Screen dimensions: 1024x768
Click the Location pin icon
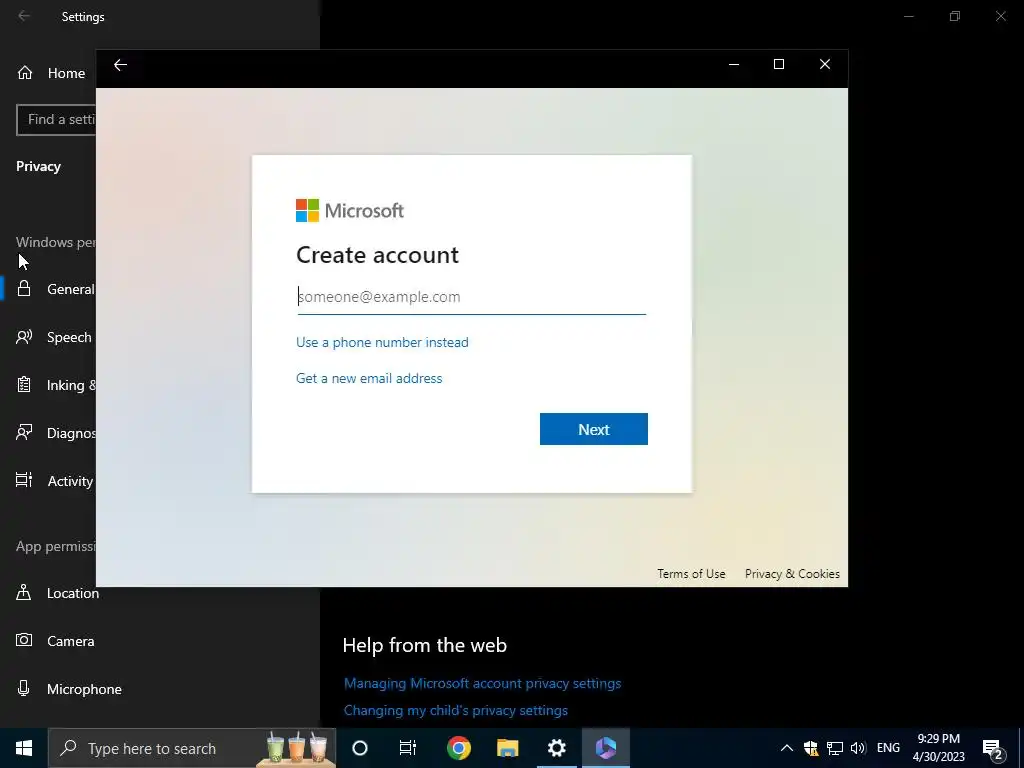click(x=24, y=592)
